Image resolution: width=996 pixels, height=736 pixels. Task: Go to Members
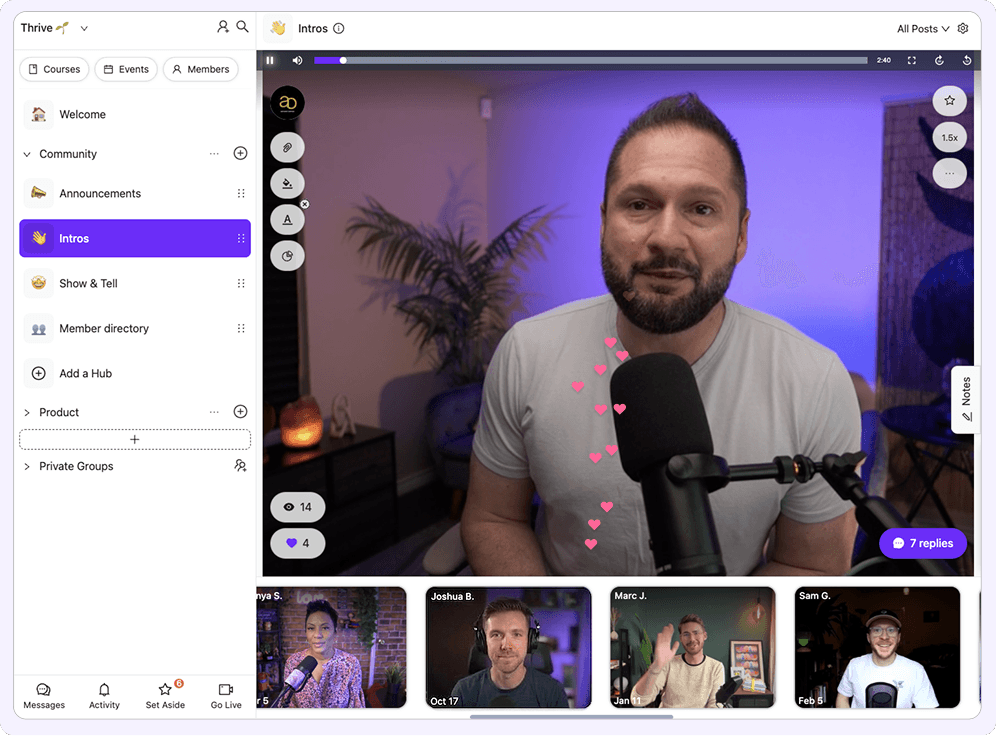click(x=201, y=69)
